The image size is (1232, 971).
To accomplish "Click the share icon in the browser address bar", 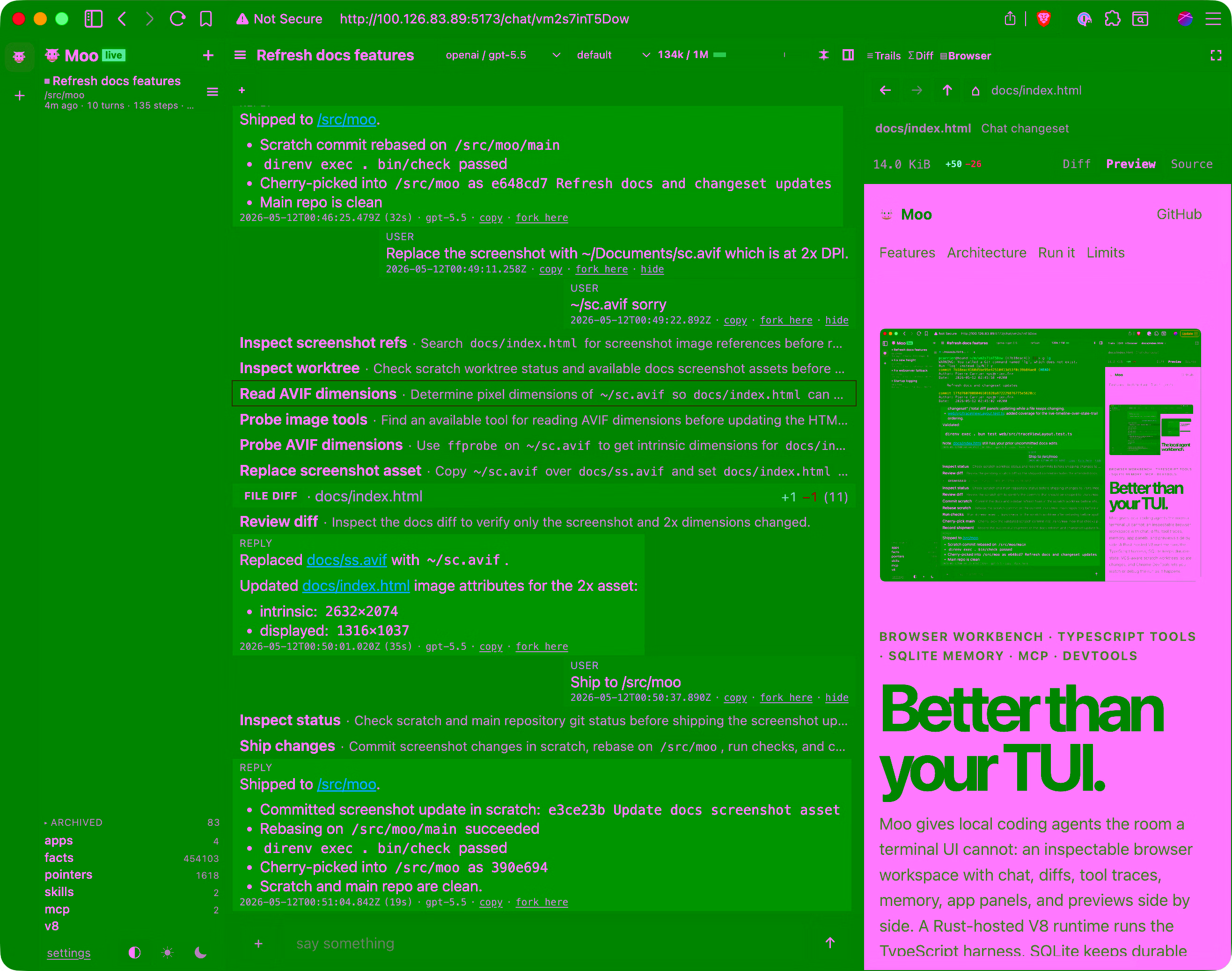I will pos(1010,19).
